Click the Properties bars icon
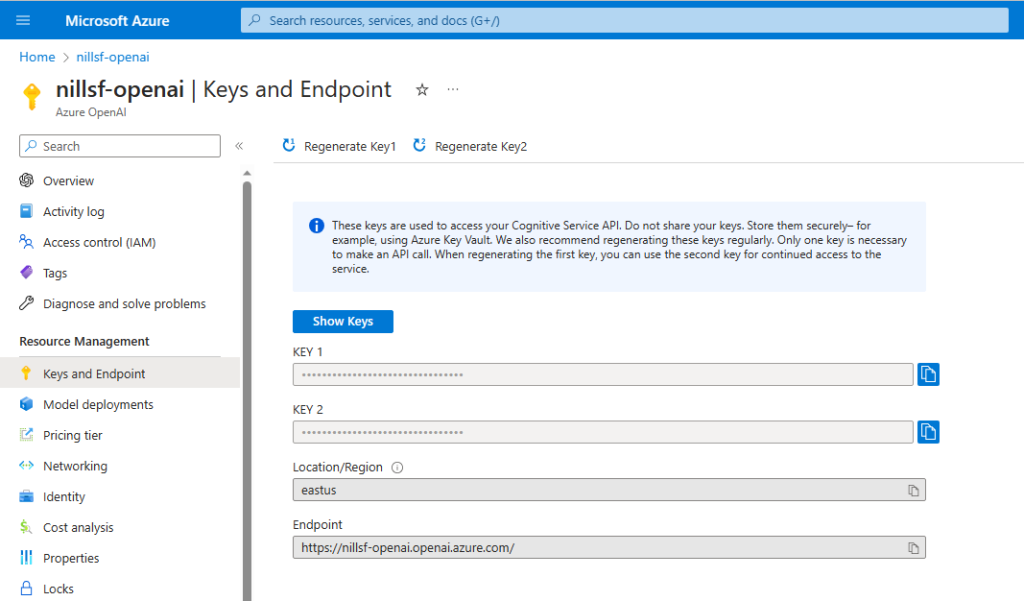 click(26, 557)
